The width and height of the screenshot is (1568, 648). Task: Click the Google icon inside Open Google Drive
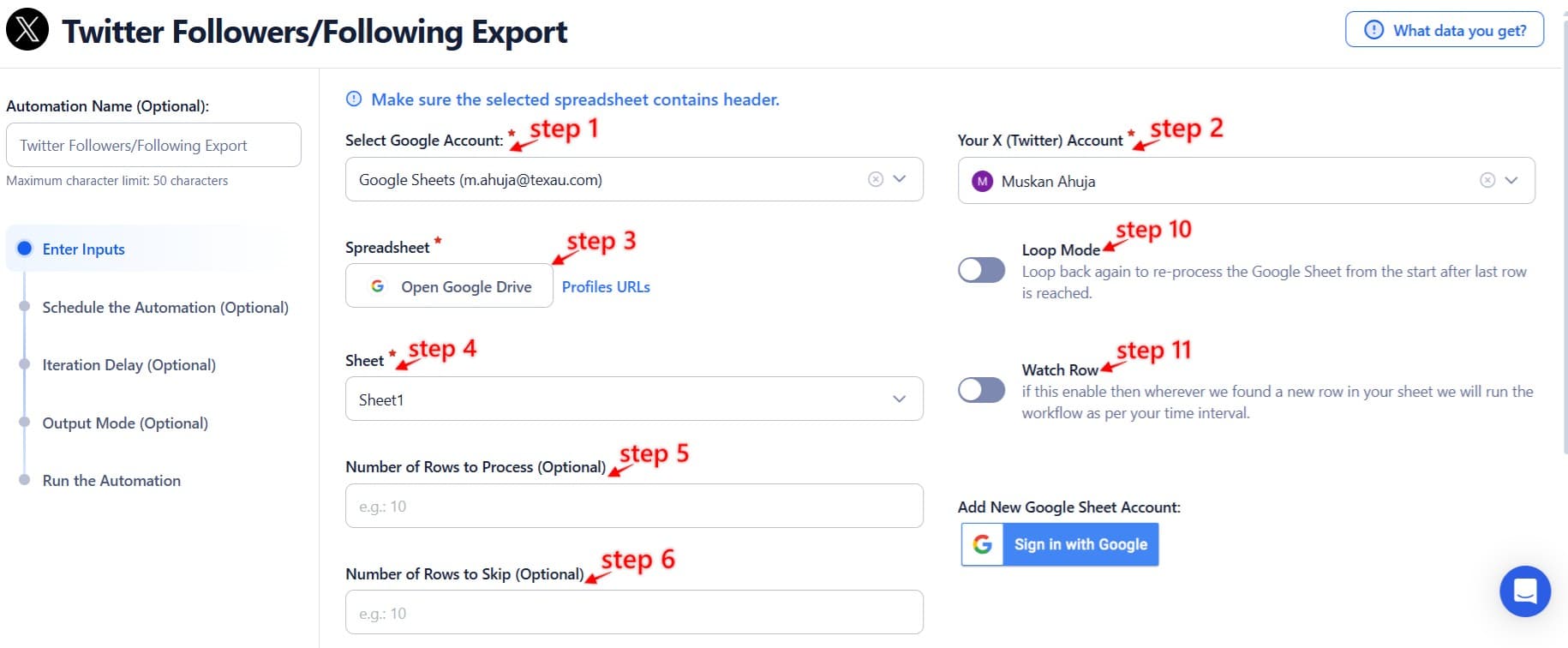click(x=378, y=285)
